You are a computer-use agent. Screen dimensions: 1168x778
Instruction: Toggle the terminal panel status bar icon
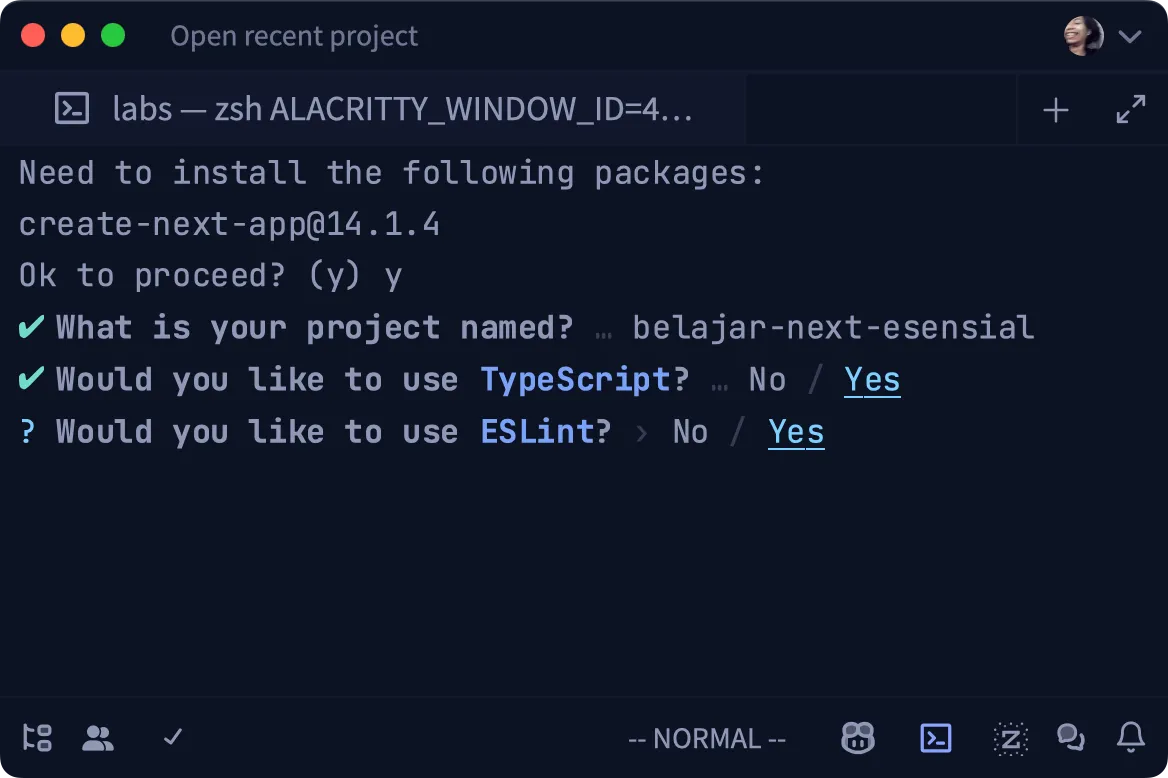tap(936, 739)
